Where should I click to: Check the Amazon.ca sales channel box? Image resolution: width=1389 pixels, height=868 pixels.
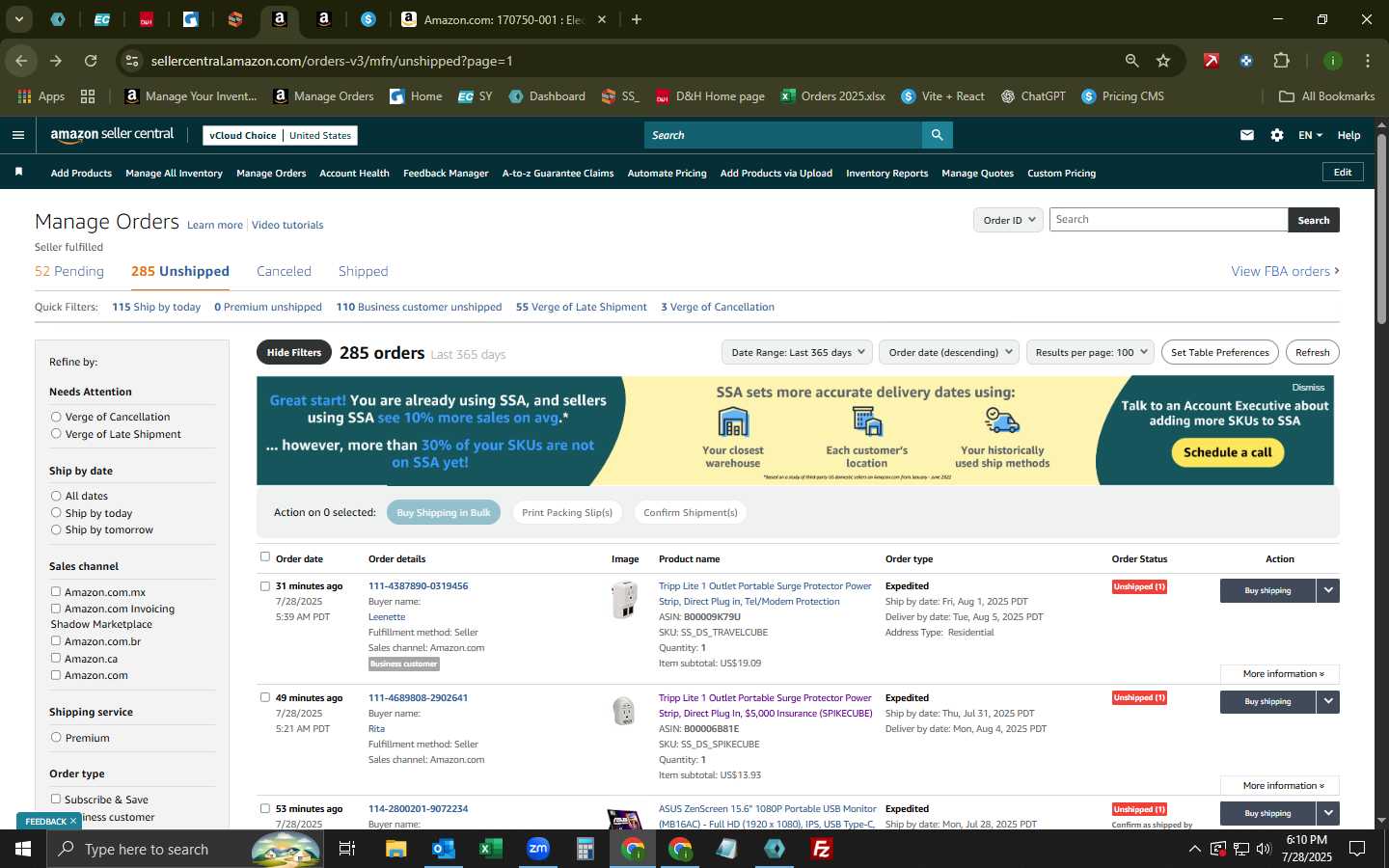(56, 658)
